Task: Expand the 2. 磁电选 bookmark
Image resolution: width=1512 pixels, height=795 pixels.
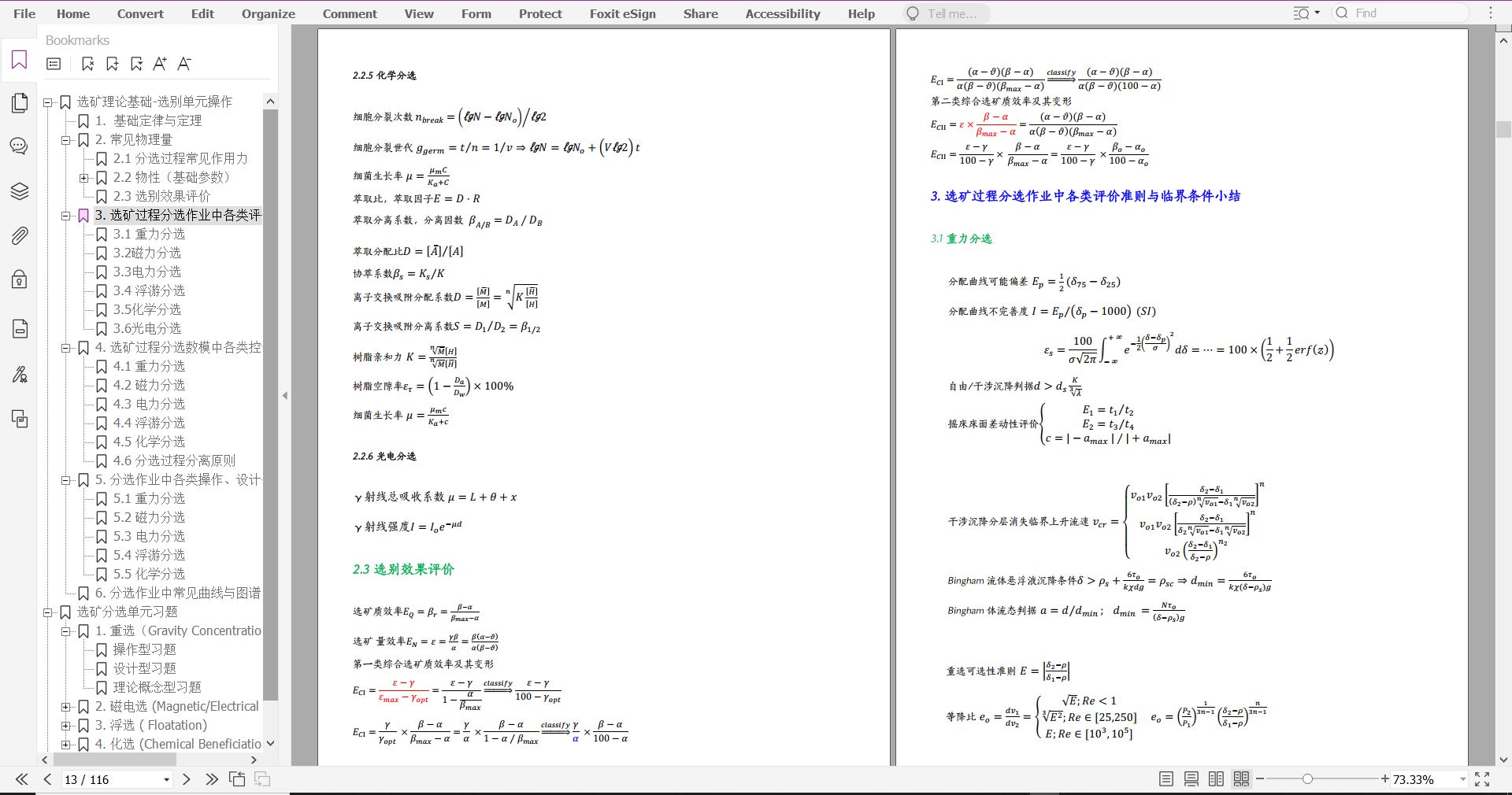Action: pos(66,707)
